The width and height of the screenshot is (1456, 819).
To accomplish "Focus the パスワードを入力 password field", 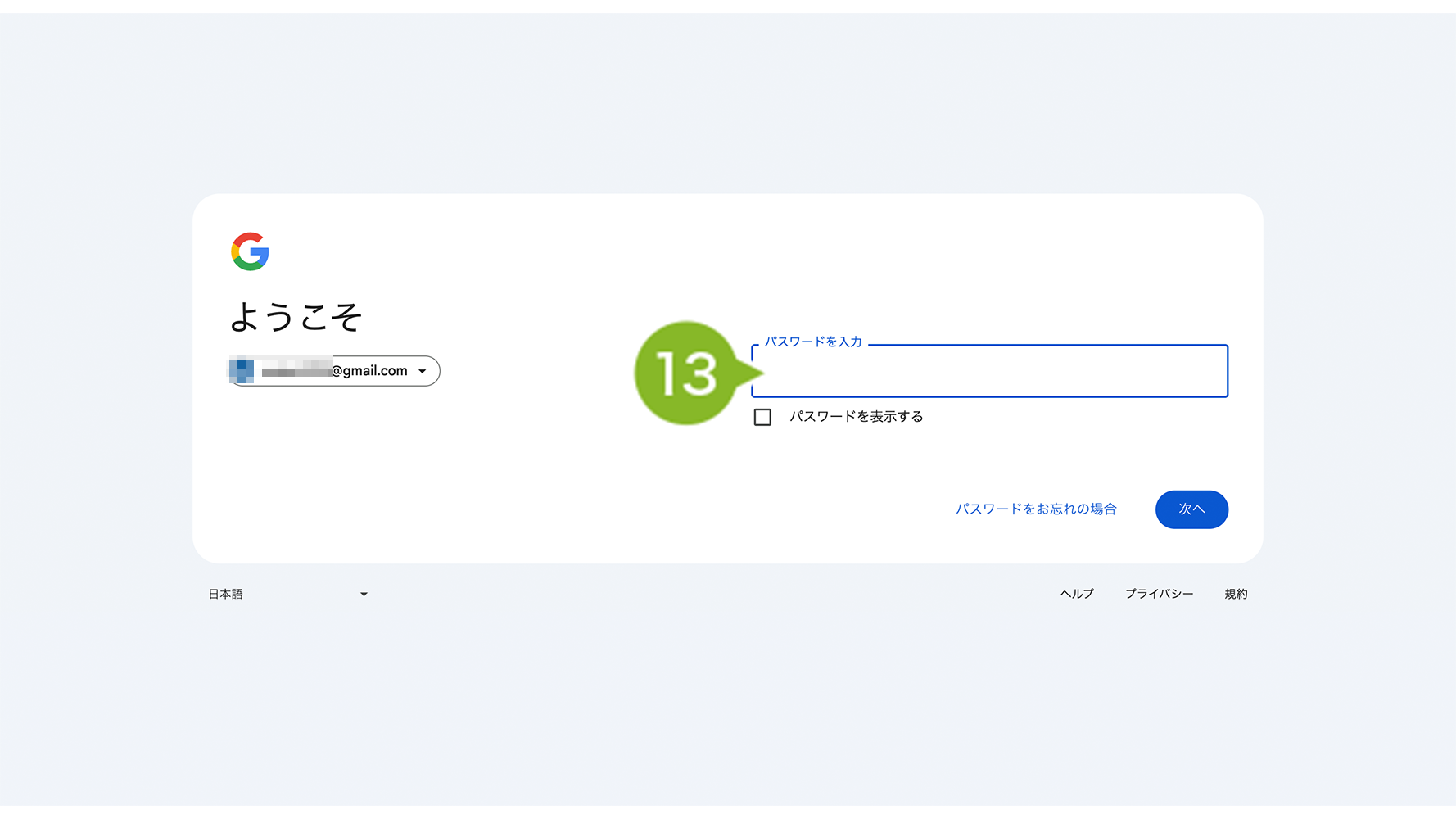I will [x=989, y=371].
